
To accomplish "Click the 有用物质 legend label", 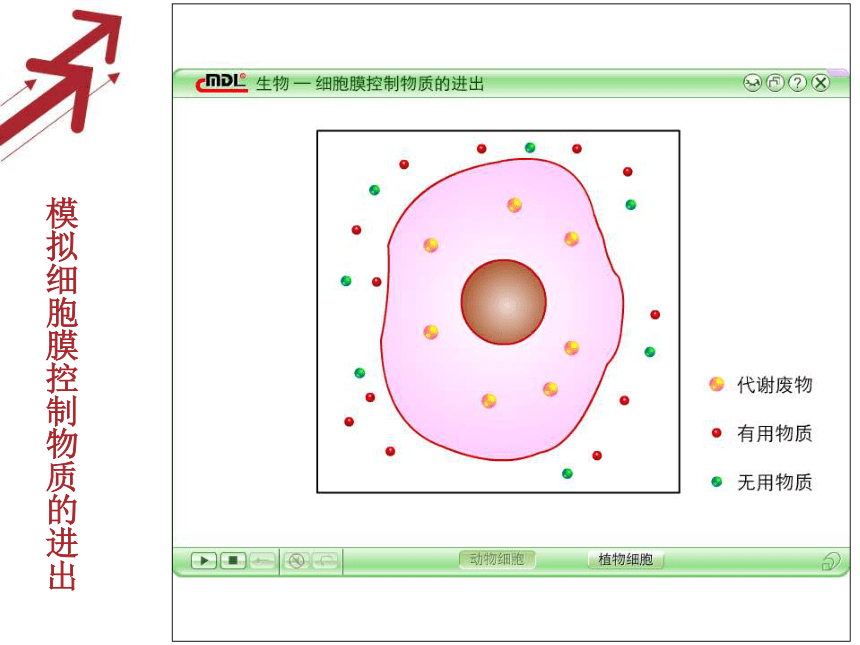I will tap(774, 433).
